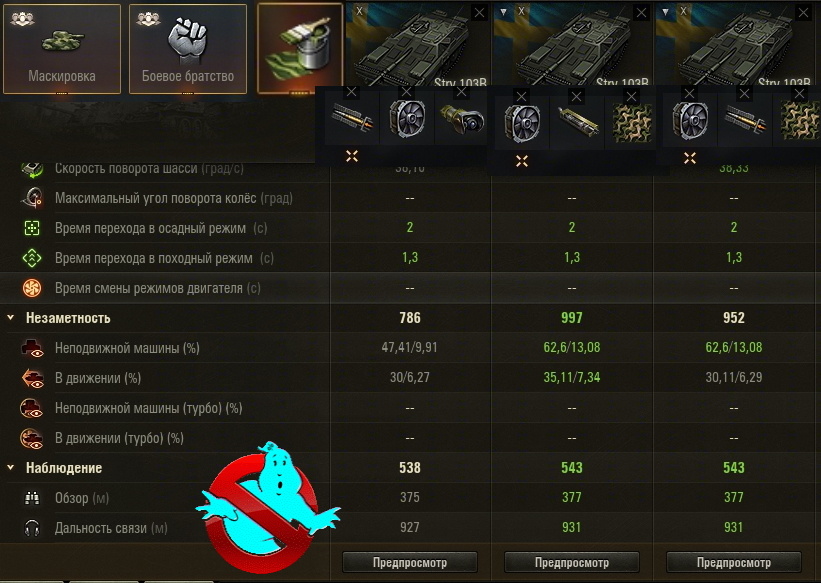Screen dimensions: 821x583
Task: Select the second Strv 103B tank thumbnail
Action: 572,45
